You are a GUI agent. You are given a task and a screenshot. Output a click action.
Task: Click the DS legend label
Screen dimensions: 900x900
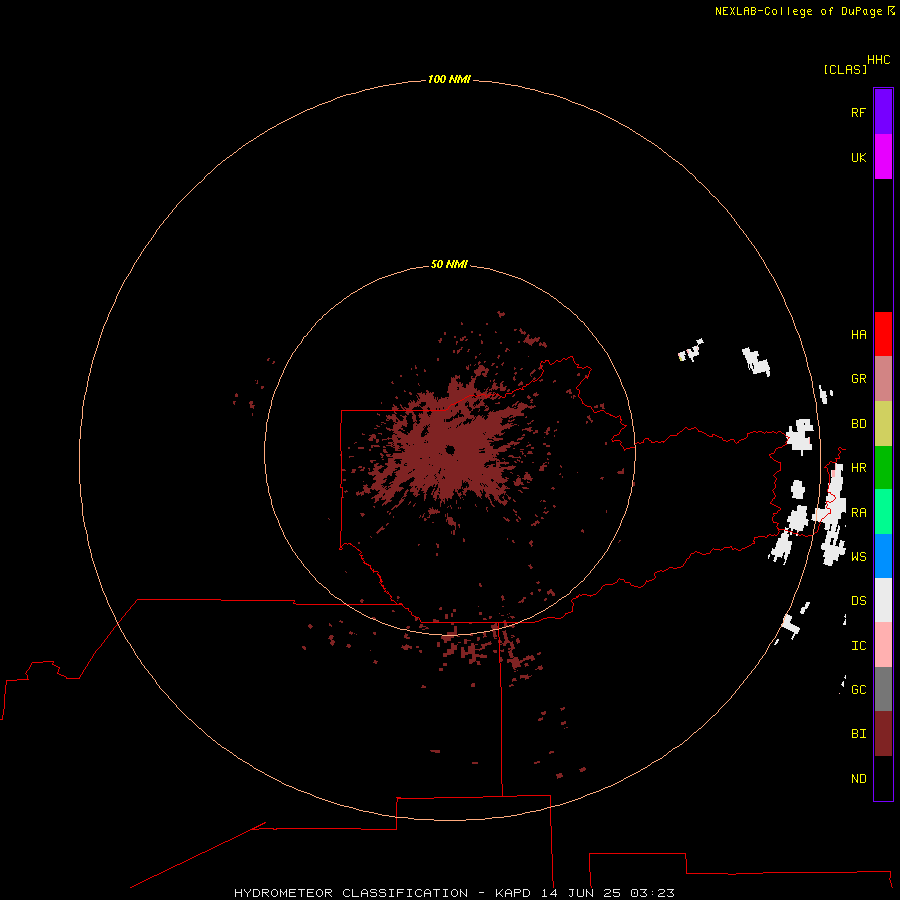[x=859, y=600]
